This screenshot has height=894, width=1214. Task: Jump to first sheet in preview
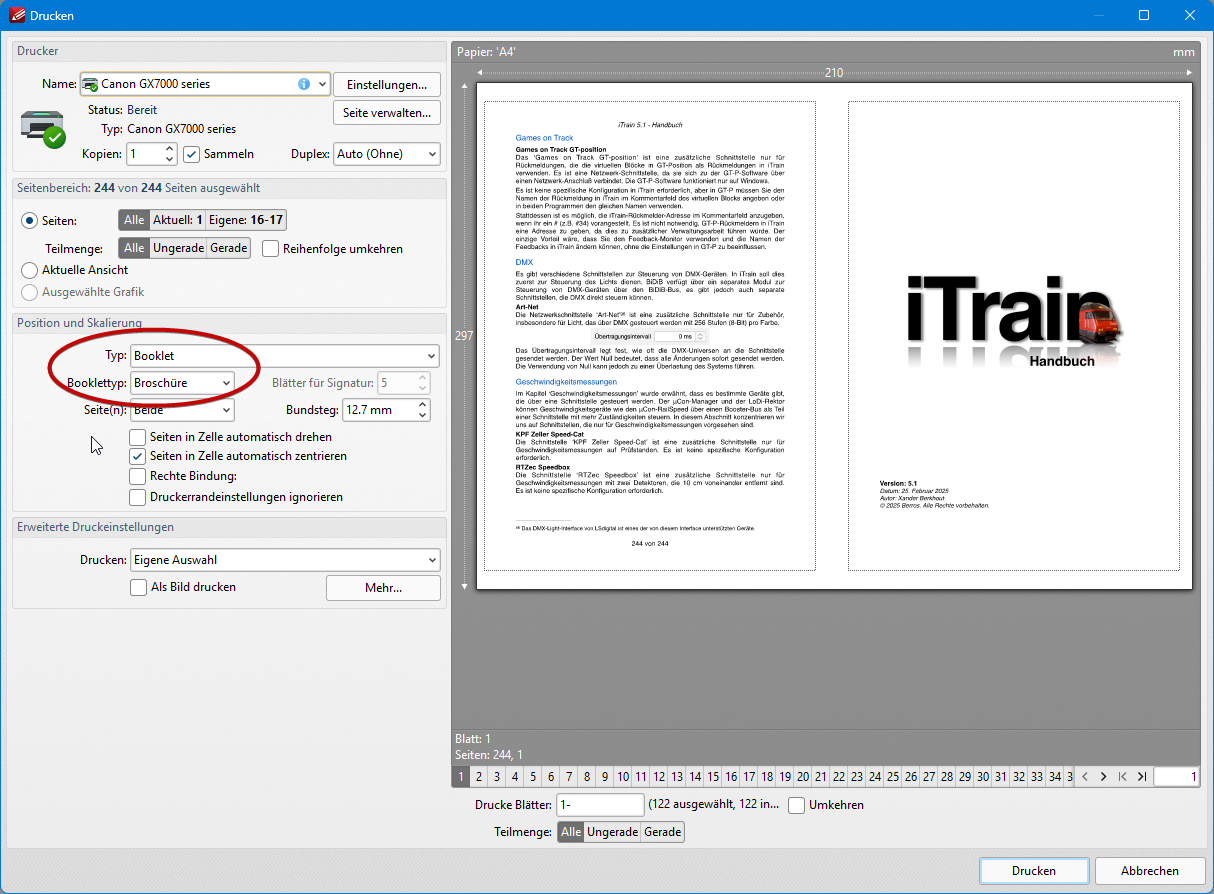1123,777
